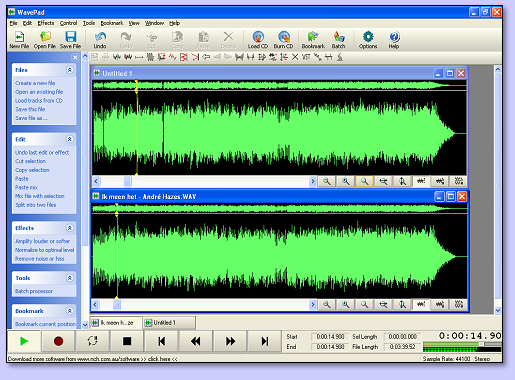
Task: Click Cut selection link
Action: [30, 161]
